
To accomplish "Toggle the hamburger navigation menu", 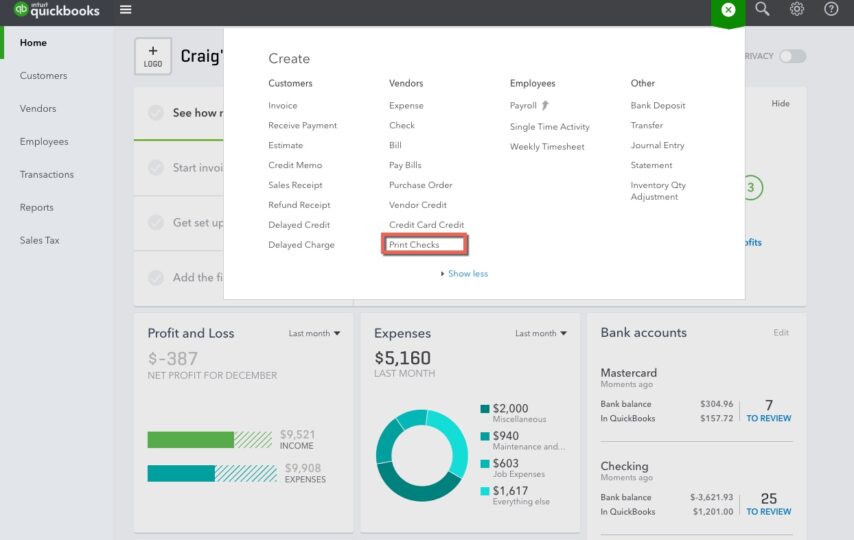I will click(x=126, y=10).
